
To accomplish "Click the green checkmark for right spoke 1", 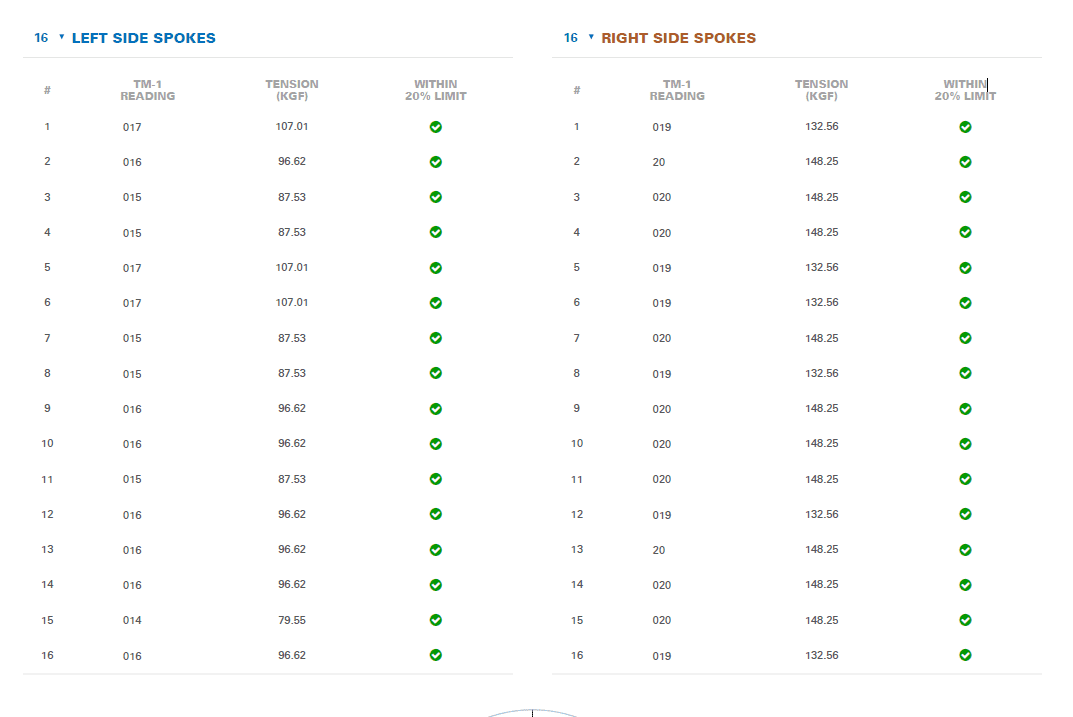I will click(965, 127).
